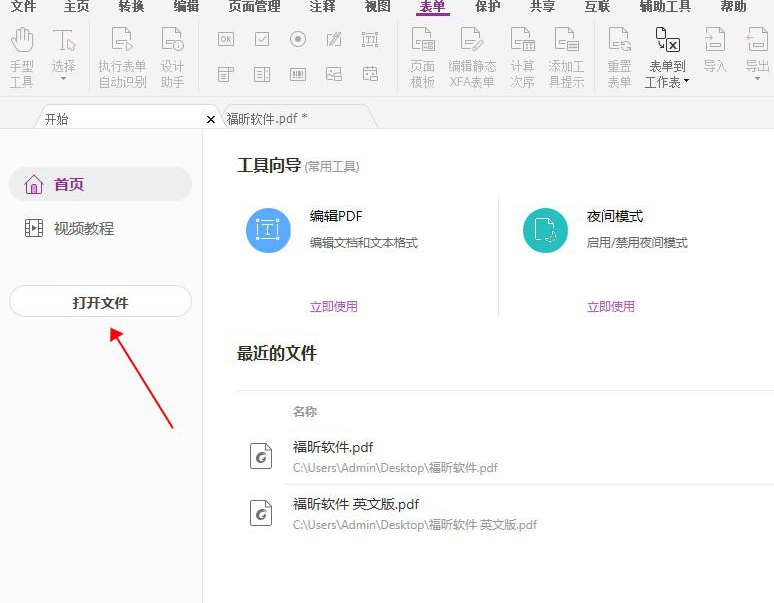The image size is (774, 603).
Task: Select the checkbox form field tool
Action: [x=262, y=40]
